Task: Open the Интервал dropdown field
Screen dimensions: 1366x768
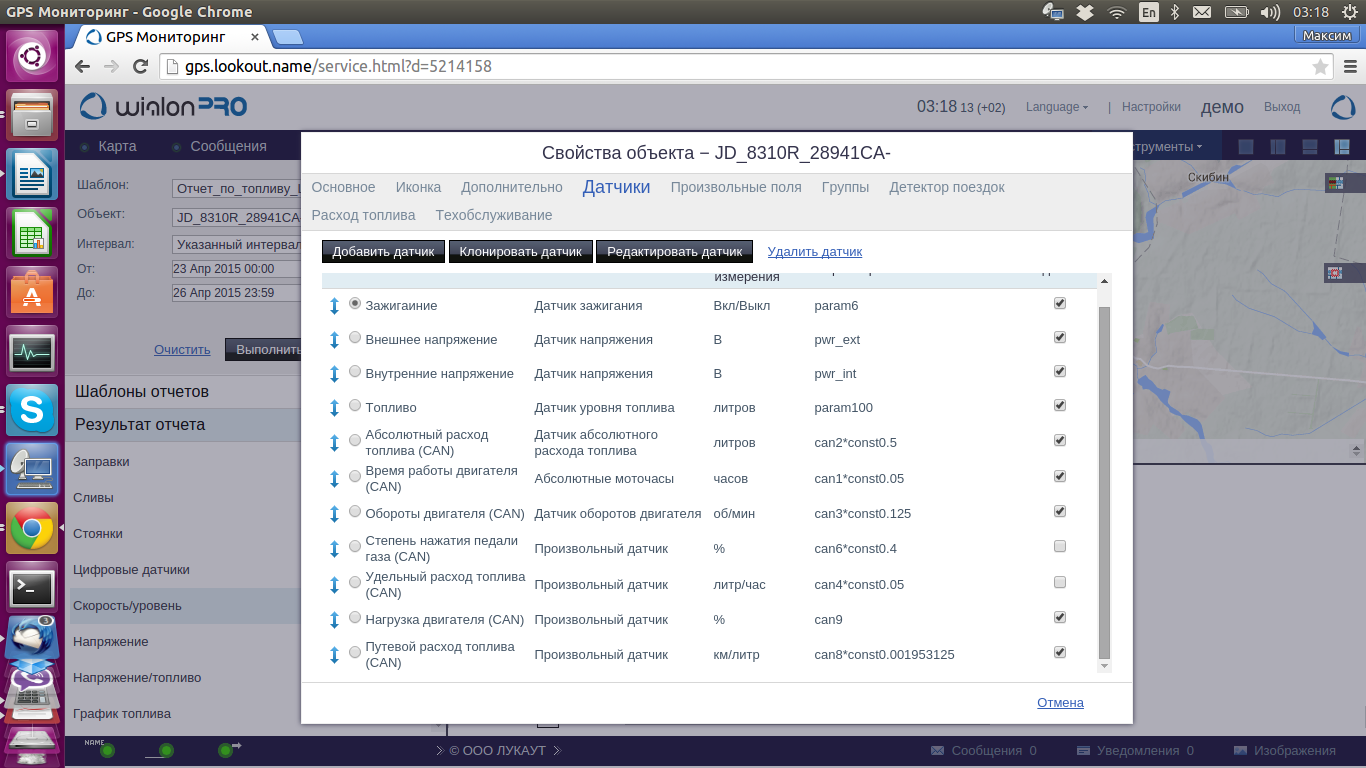Action: coord(237,244)
